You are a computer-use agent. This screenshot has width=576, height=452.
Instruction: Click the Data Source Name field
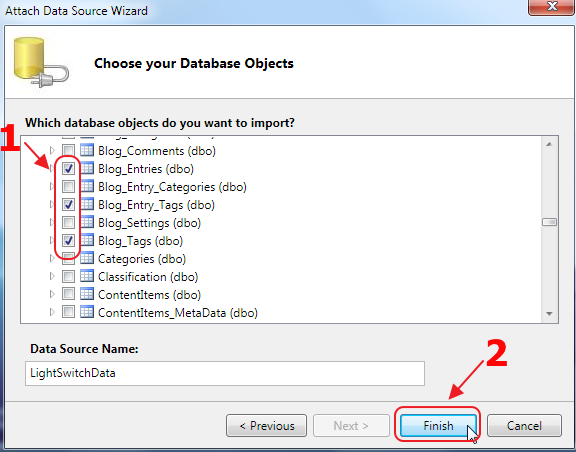click(225, 373)
